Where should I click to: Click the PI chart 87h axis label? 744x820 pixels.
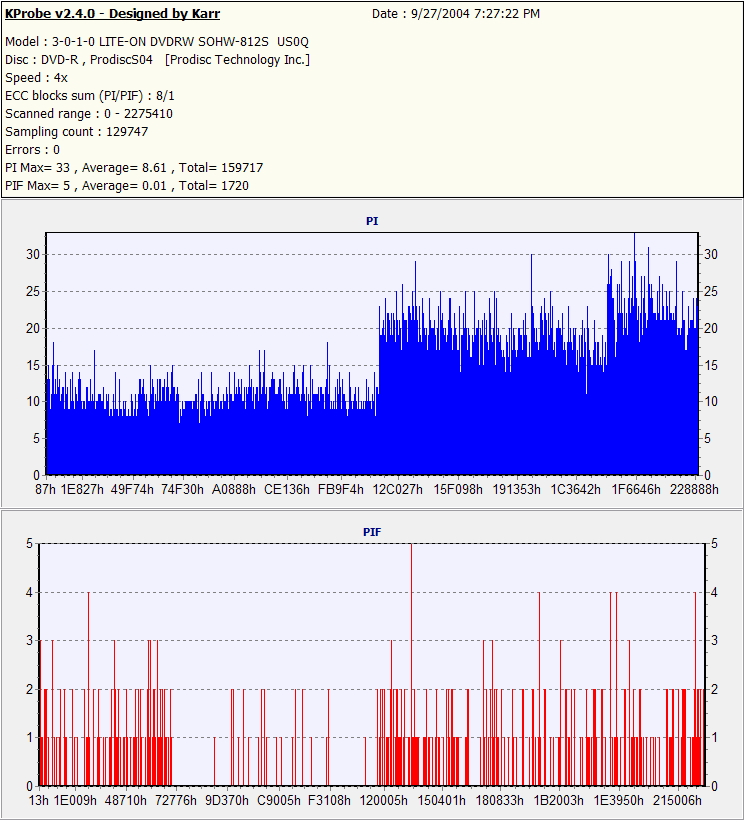click(45, 489)
